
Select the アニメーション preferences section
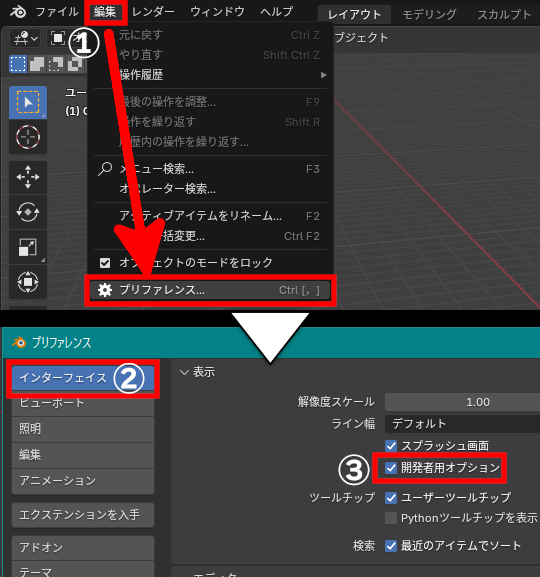pos(83,481)
